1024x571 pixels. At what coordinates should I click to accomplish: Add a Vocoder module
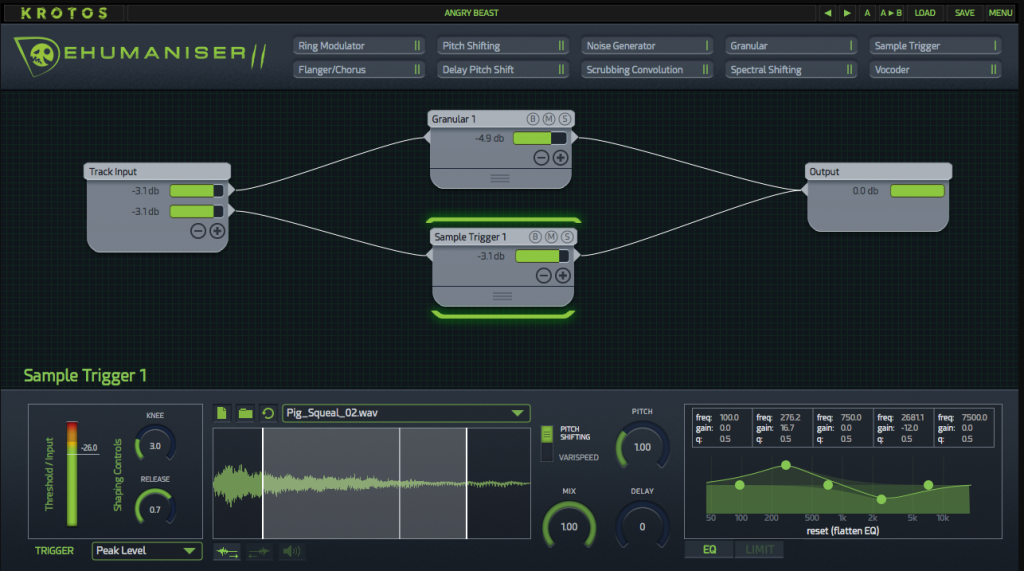(x=936, y=69)
